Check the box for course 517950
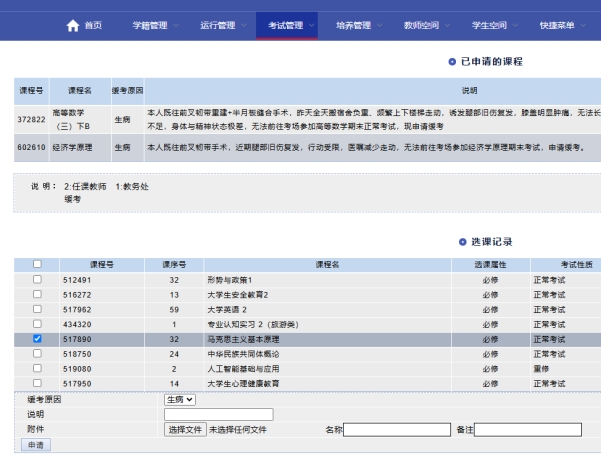The width and height of the screenshot is (601, 458). tap(37, 383)
